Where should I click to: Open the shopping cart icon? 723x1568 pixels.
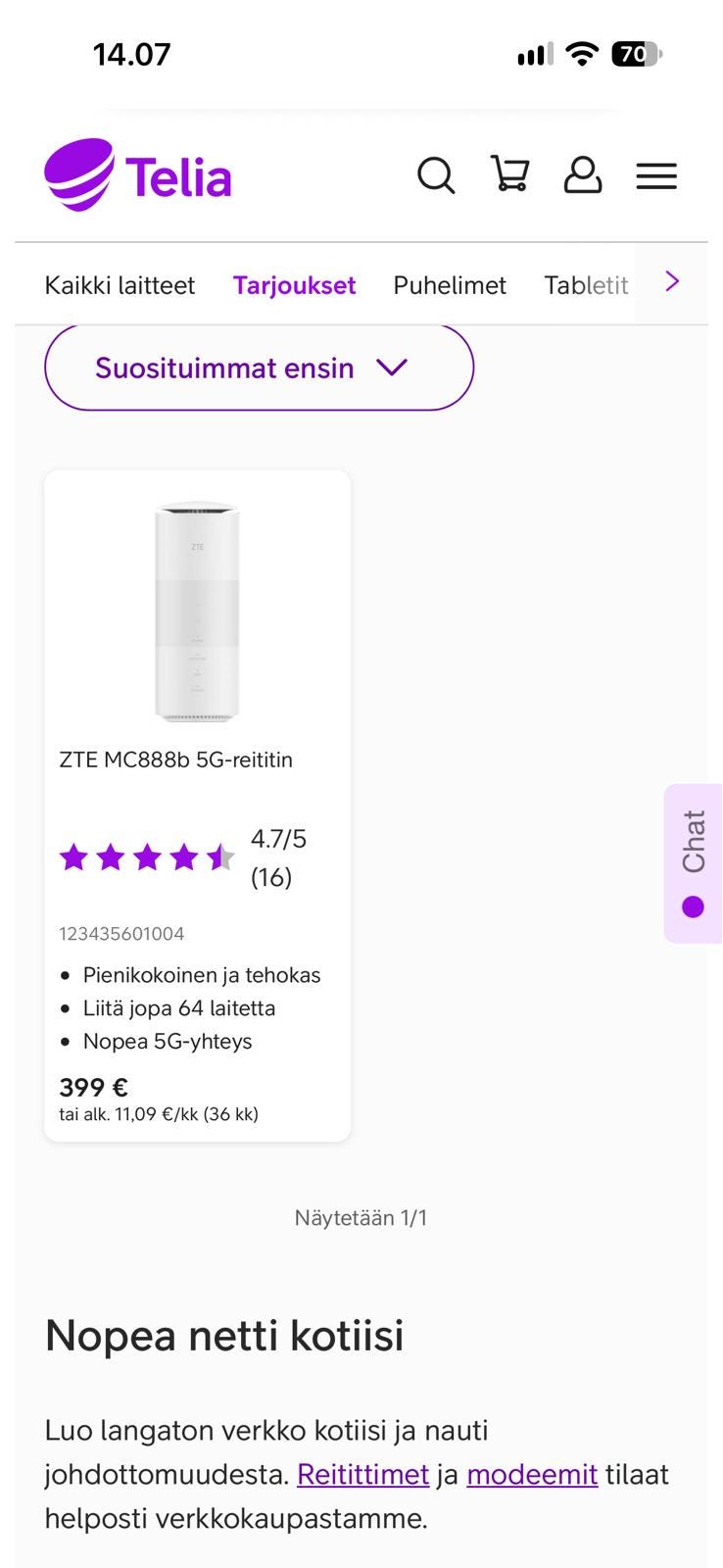tap(509, 174)
